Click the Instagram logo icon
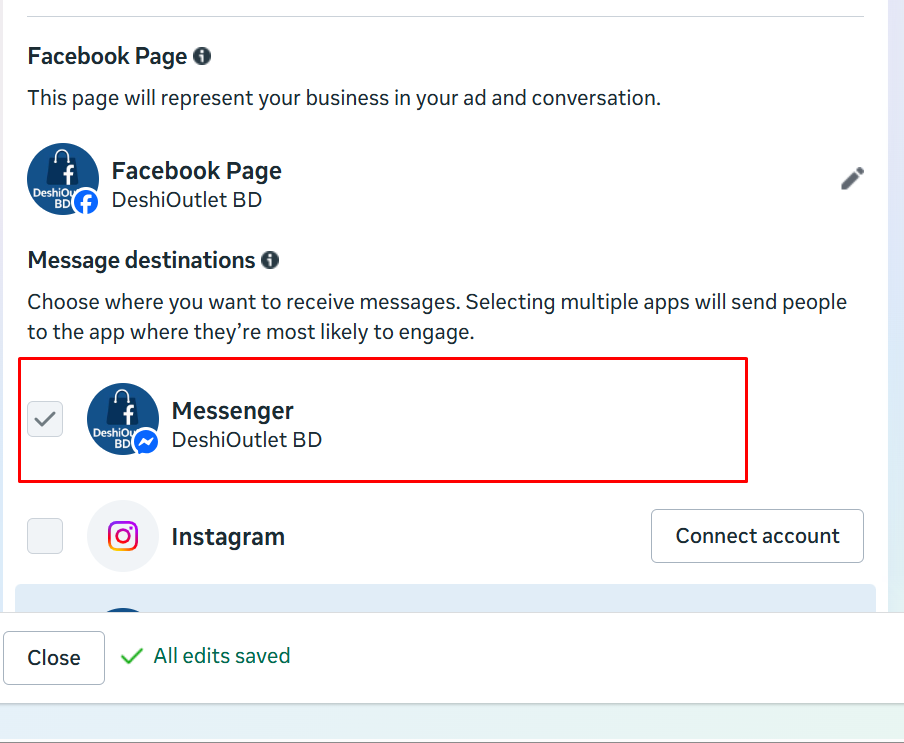The height and width of the screenshot is (743, 904). tap(123, 536)
